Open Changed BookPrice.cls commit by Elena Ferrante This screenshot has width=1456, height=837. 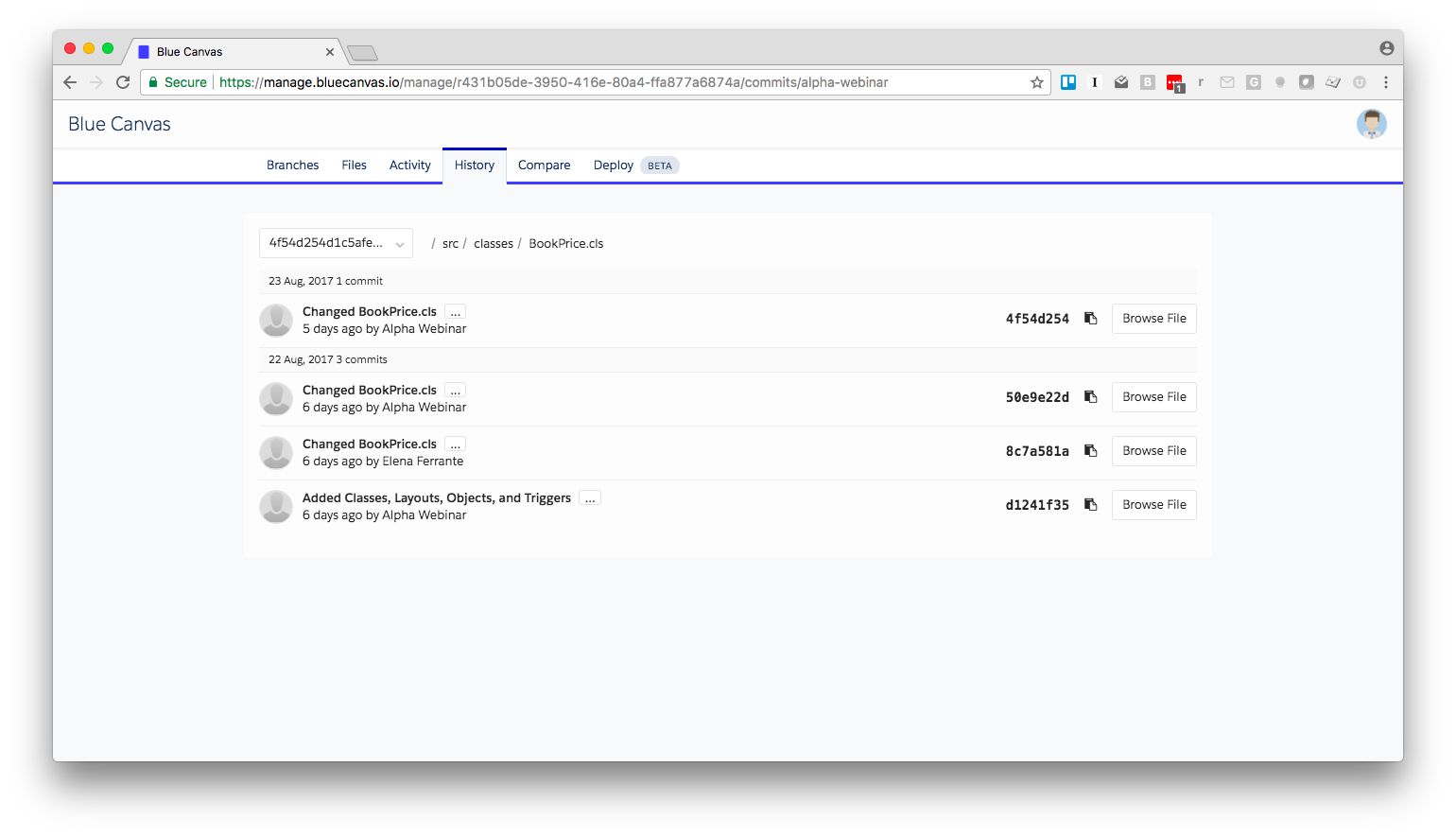pyautogui.click(x=370, y=445)
